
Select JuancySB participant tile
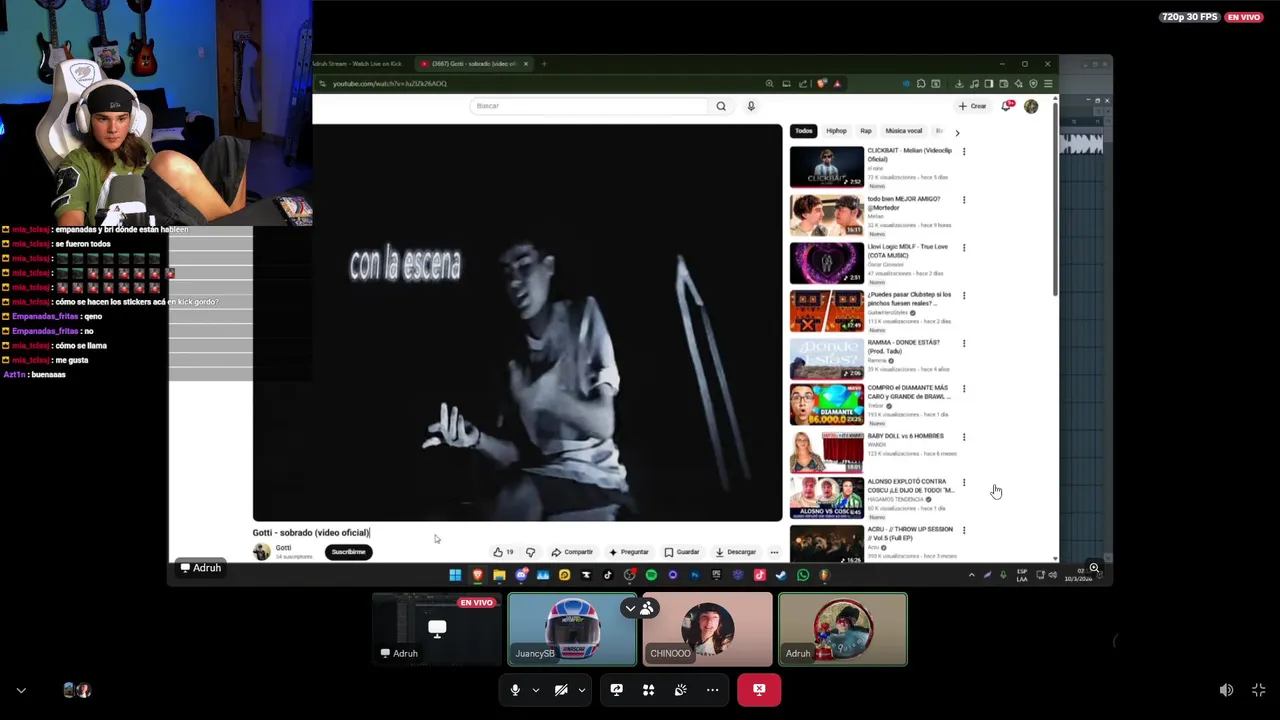click(x=572, y=629)
